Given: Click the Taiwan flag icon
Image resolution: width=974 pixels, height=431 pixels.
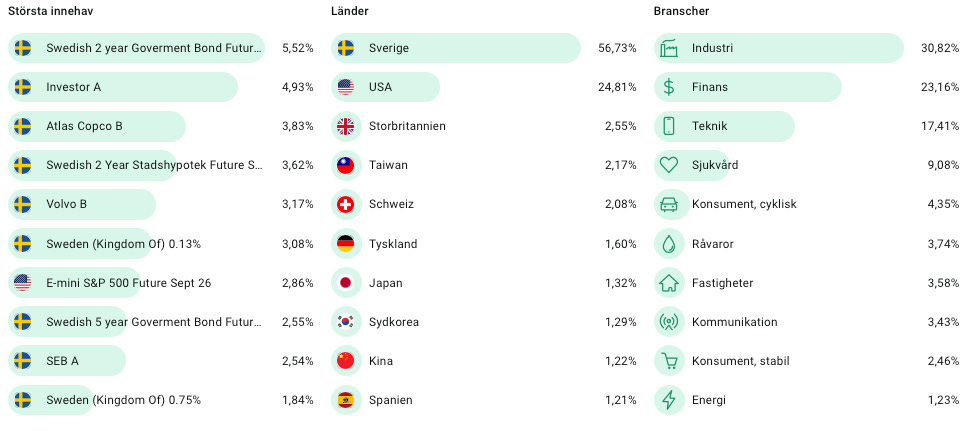Looking at the screenshot, I should (345, 165).
